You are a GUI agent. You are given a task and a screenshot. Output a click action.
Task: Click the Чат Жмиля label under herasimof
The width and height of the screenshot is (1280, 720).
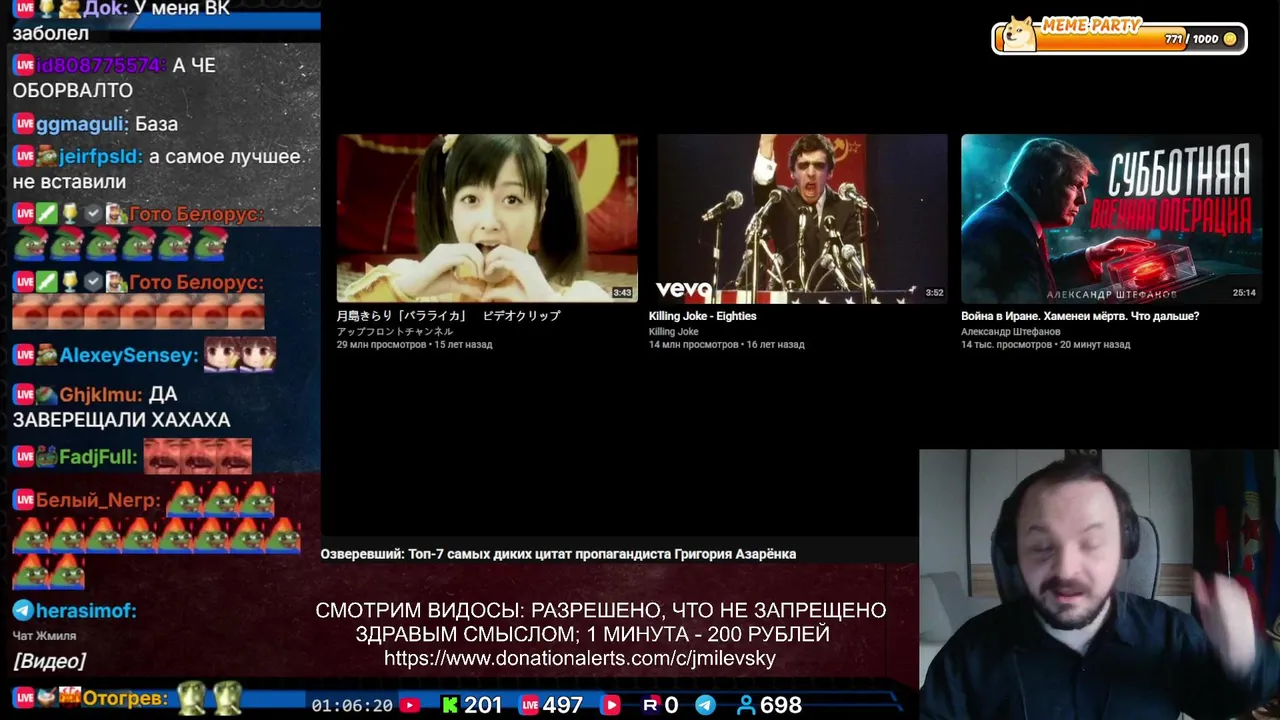coord(44,635)
